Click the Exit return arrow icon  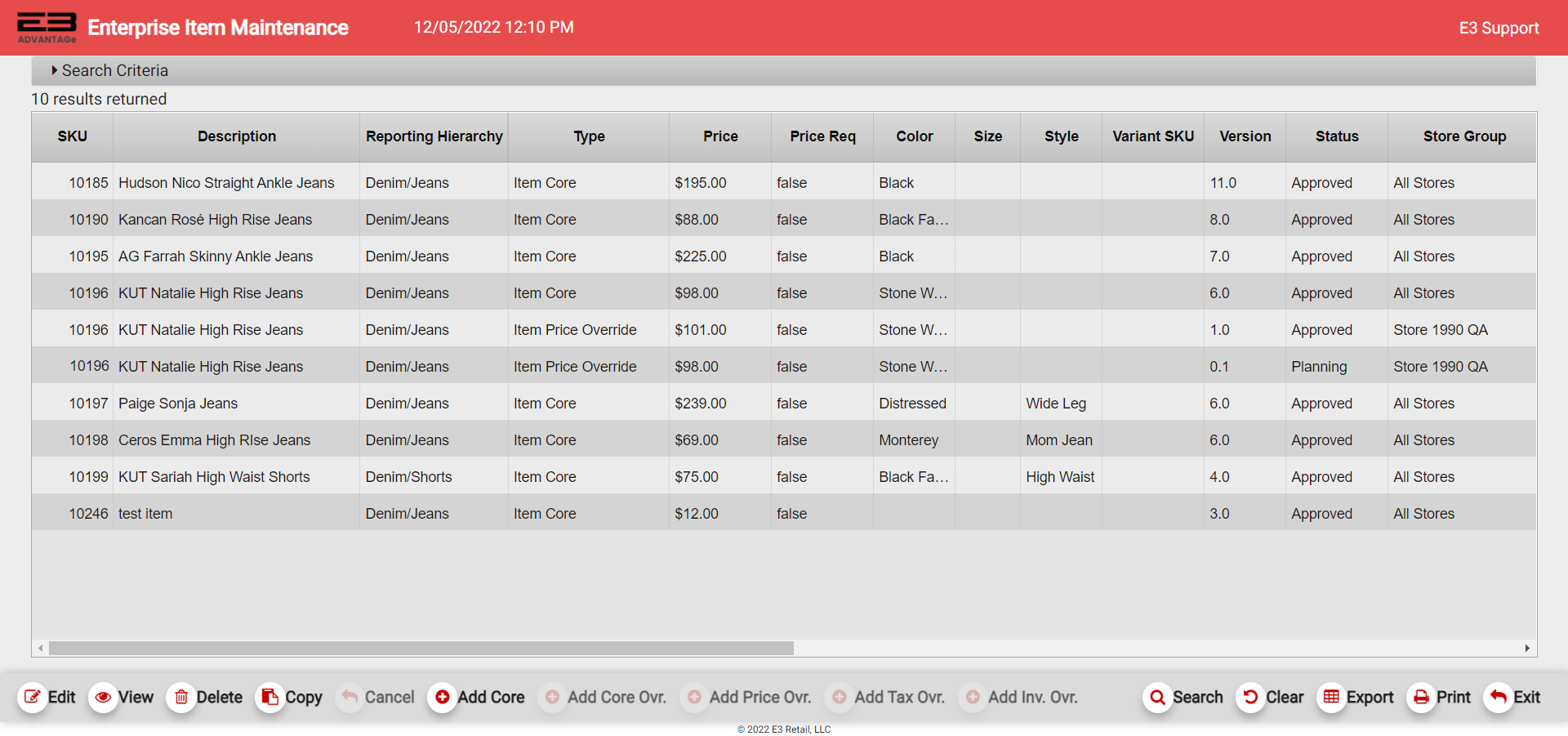point(1498,697)
